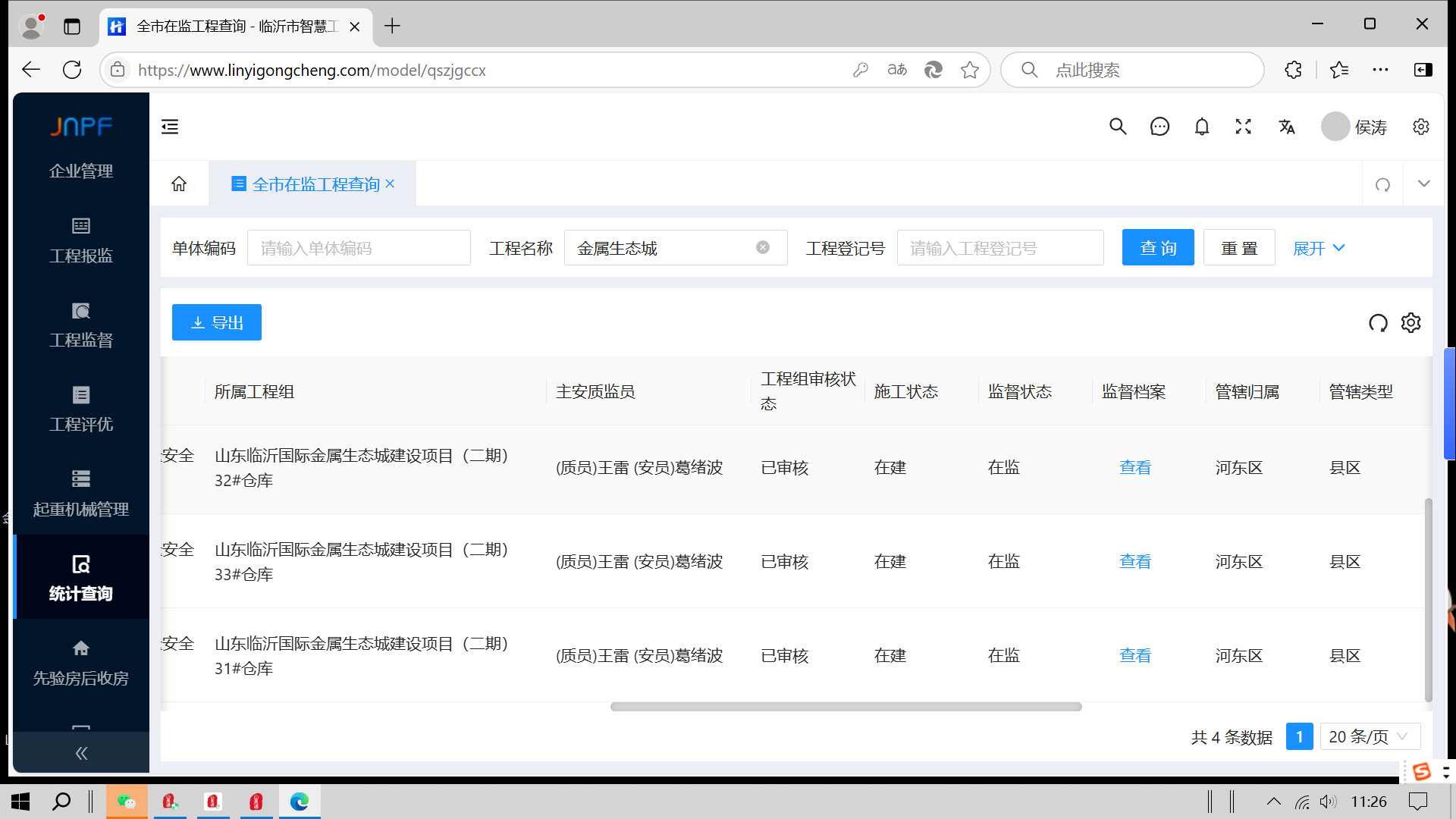Image resolution: width=1456 pixels, height=819 pixels.
Task: Open 先验房后收房 in the sidebar
Action: [81, 662]
